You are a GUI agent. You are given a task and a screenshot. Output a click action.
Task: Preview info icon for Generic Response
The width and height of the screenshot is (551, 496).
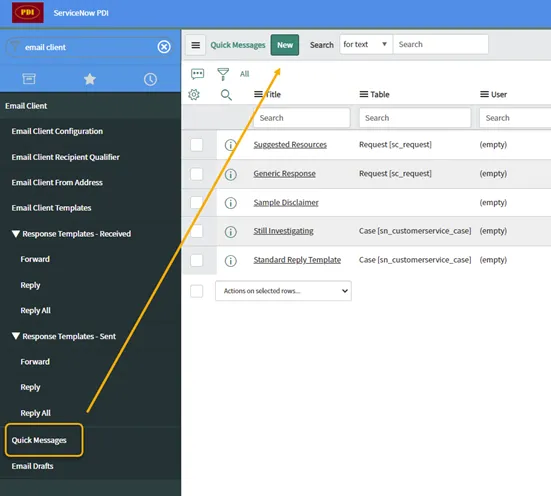(x=231, y=174)
